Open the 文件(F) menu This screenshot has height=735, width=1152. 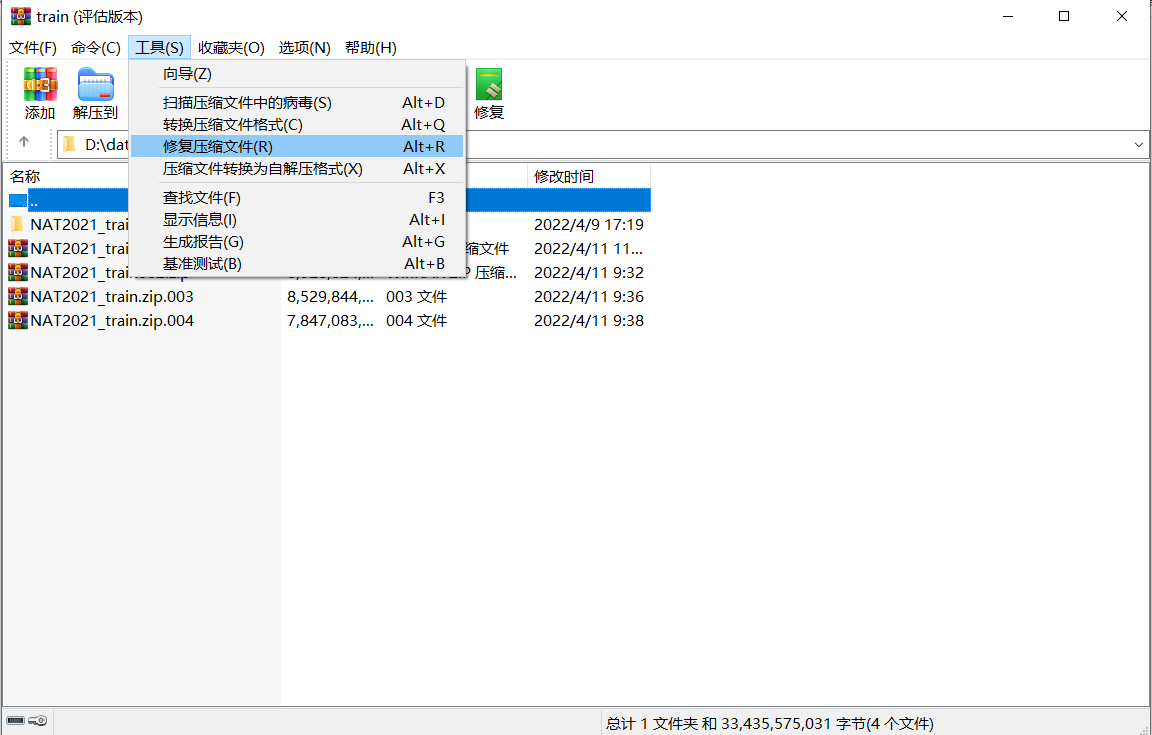[x=33, y=47]
